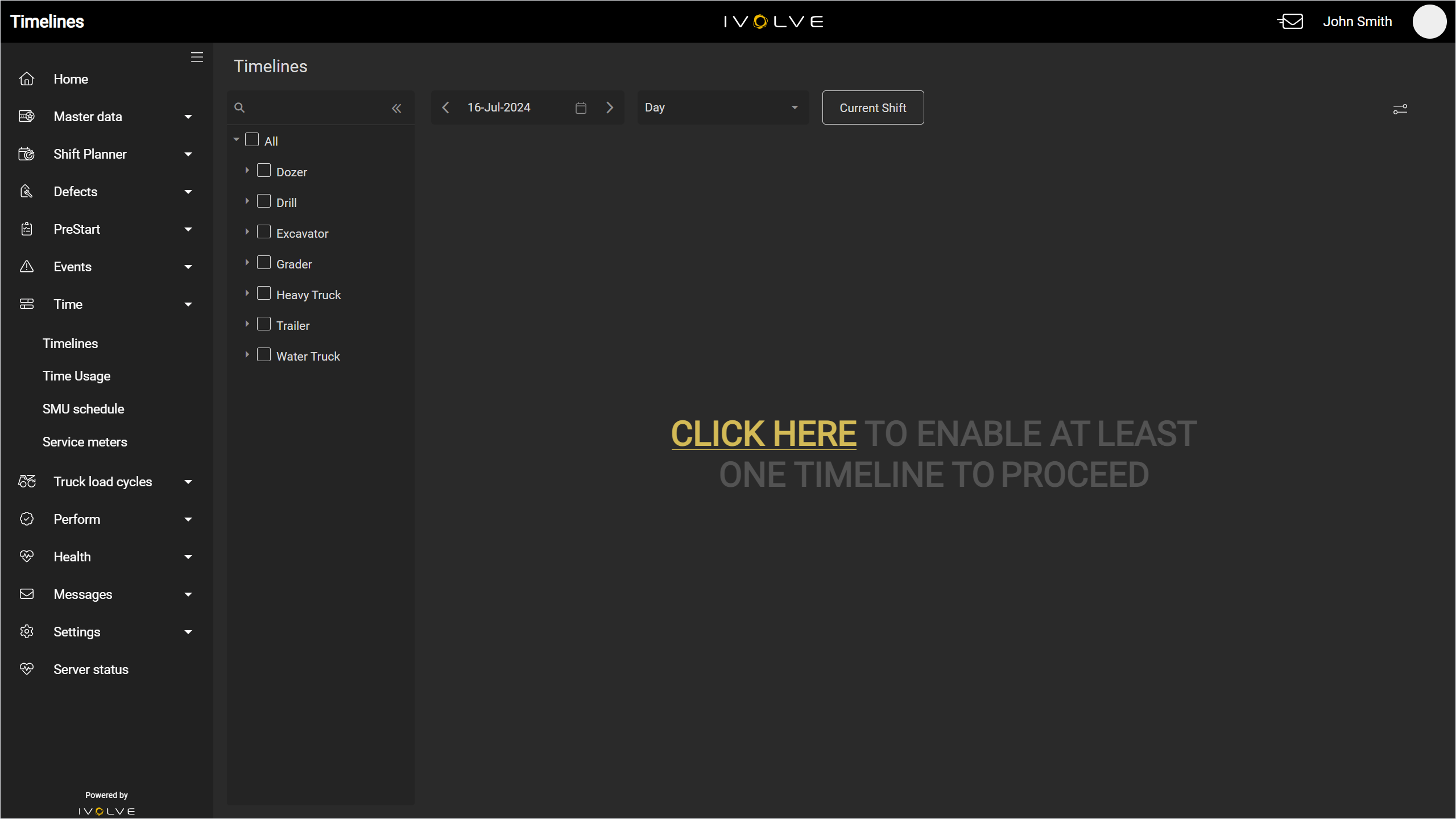1456x819 pixels.
Task: Click the 16-Jul-2024 date field
Action: coord(499,107)
